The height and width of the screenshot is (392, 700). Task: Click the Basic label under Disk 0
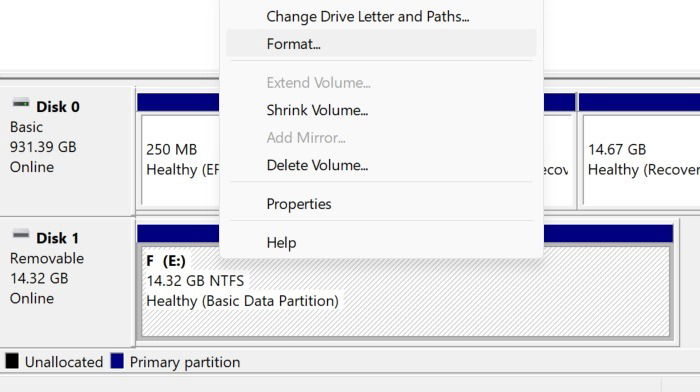coord(26,127)
